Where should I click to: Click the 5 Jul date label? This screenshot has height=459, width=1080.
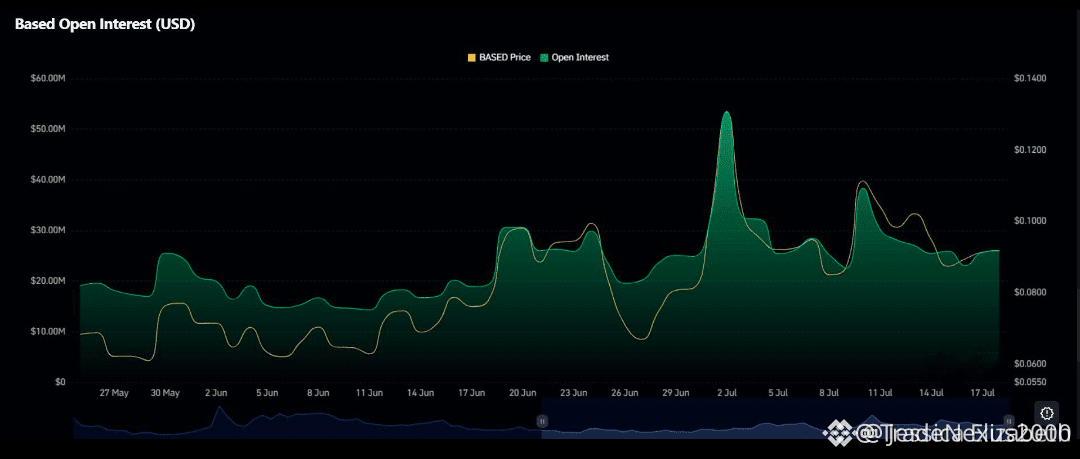click(778, 394)
